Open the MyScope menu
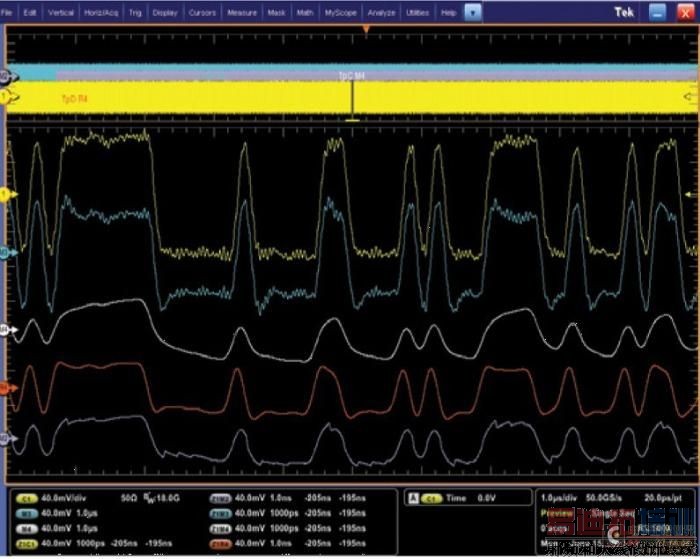The height and width of the screenshot is (559, 700). click(341, 13)
